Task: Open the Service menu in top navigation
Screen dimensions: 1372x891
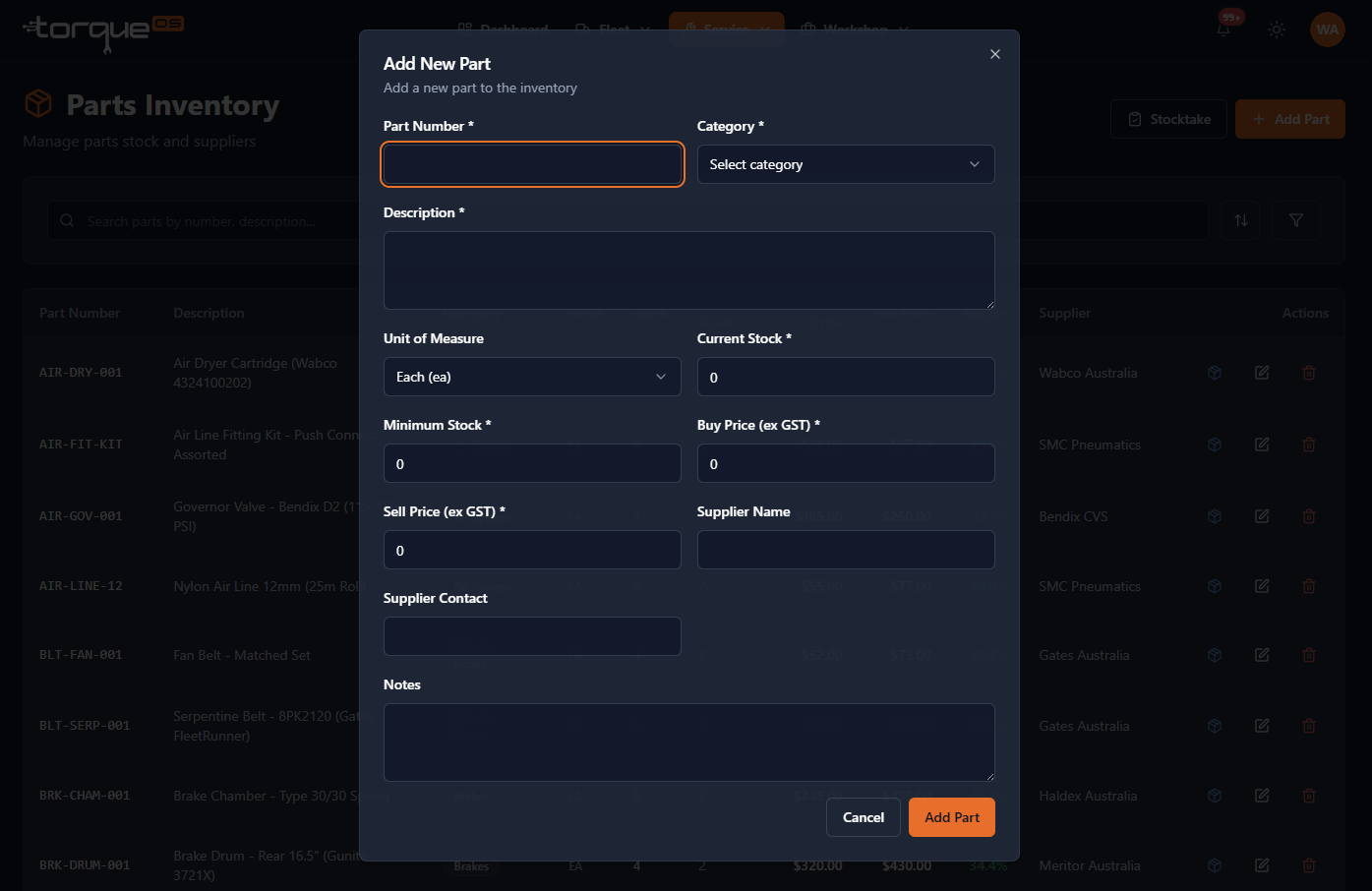Action: (x=726, y=29)
